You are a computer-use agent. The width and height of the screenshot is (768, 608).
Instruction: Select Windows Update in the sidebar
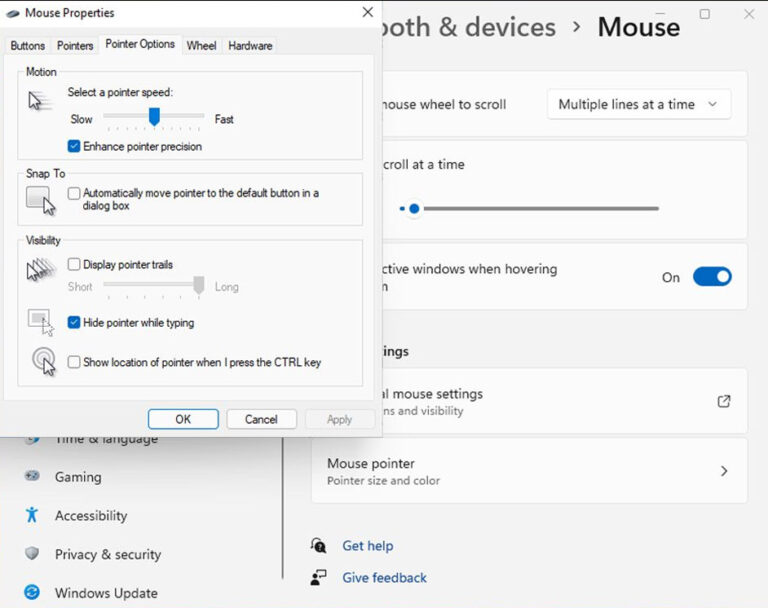pyautogui.click(x=106, y=593)
